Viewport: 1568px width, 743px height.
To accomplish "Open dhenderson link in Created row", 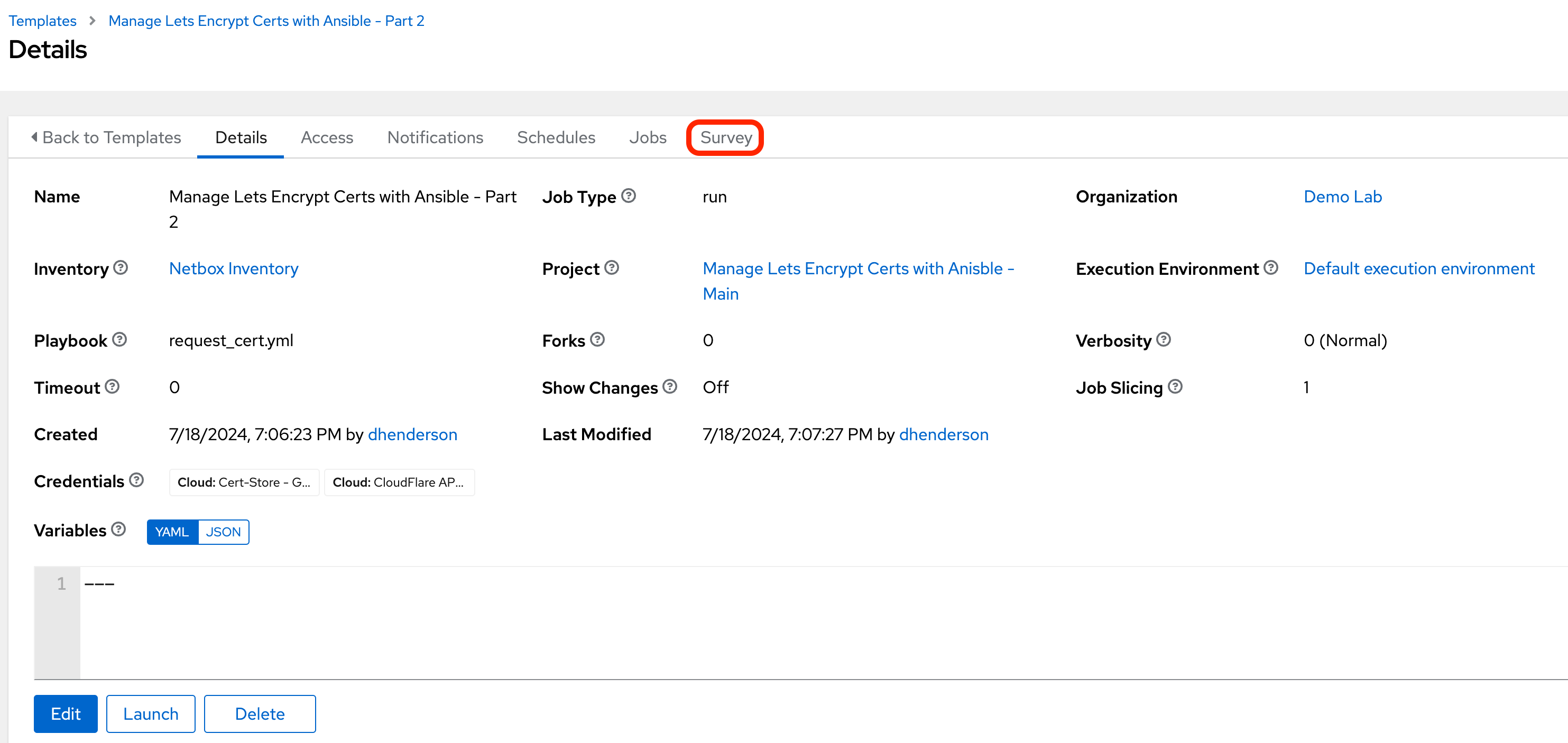I will 413,434.
